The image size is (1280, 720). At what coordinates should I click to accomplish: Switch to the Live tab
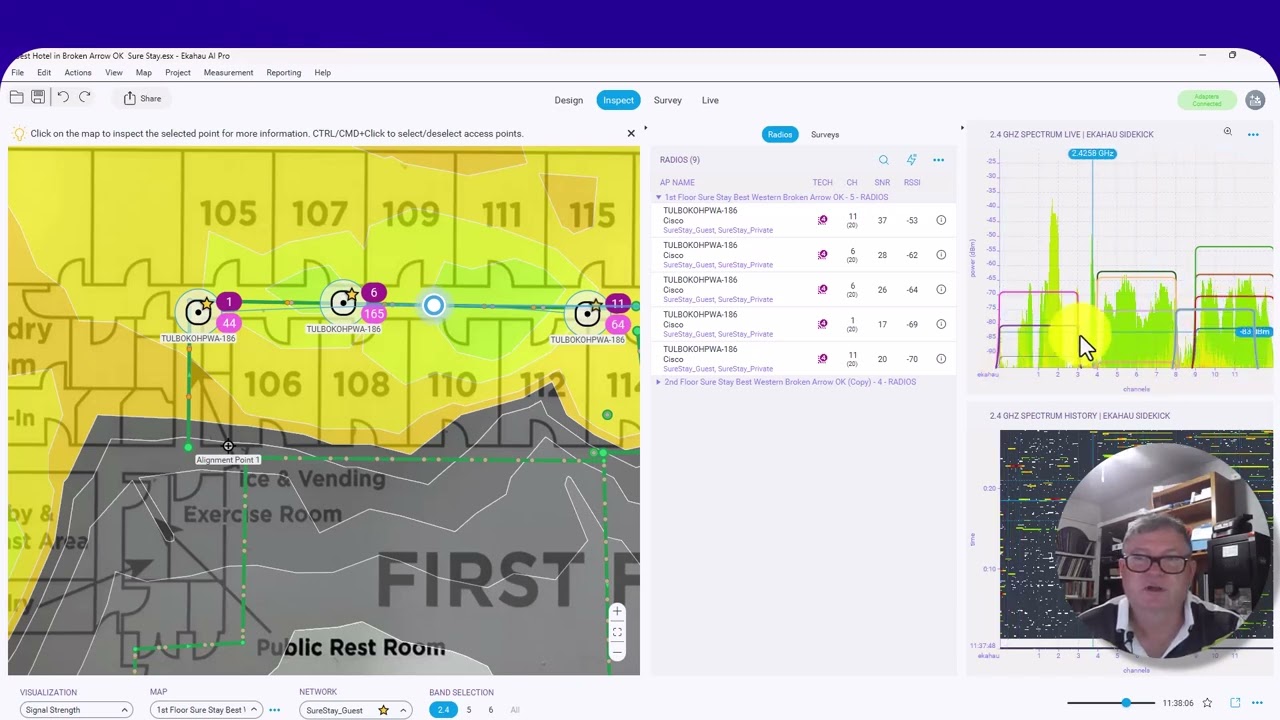click(x=710, y=100)
